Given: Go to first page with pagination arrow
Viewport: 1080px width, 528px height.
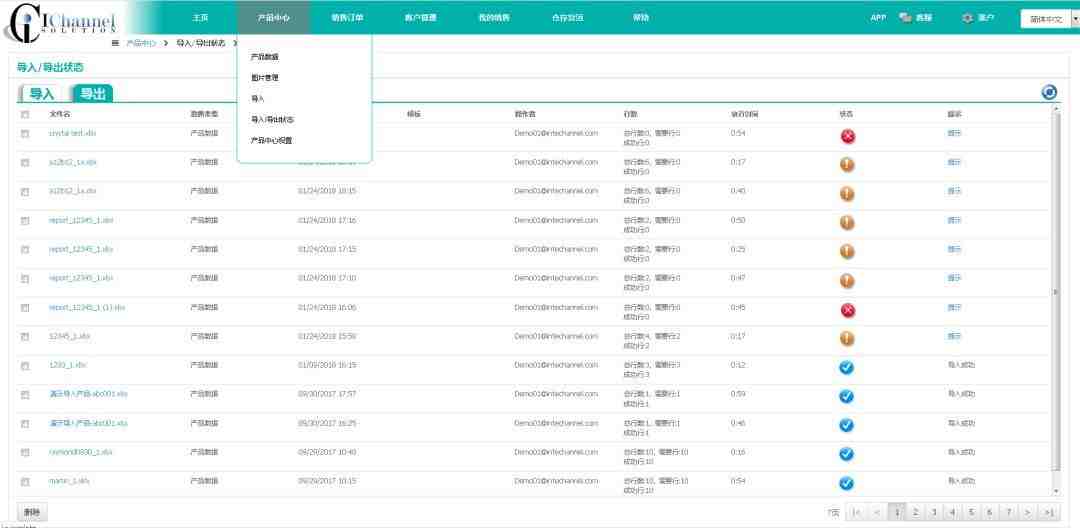Looking at the screenshot, I should [x=856, y=512].
